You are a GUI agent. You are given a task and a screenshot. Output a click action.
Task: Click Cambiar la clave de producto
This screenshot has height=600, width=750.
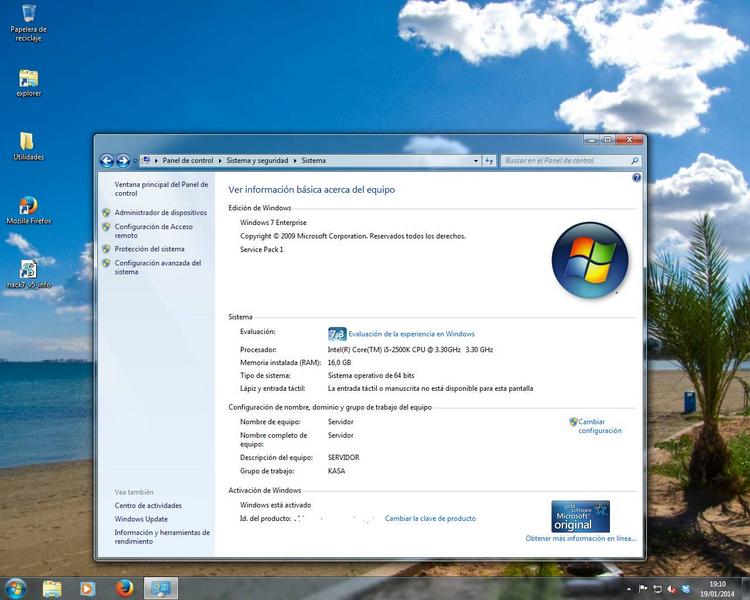point(430,519)
